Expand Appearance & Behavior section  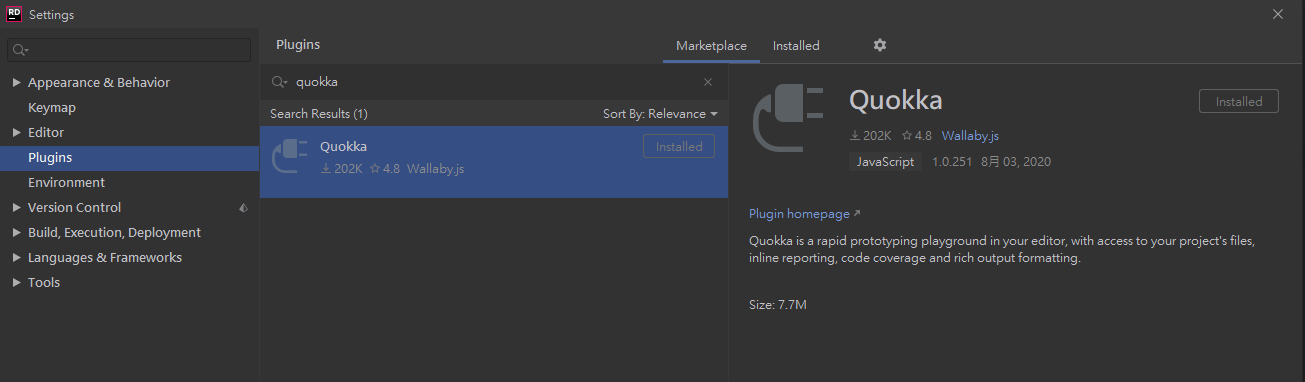pyautogui.click(x=16, y=82)
